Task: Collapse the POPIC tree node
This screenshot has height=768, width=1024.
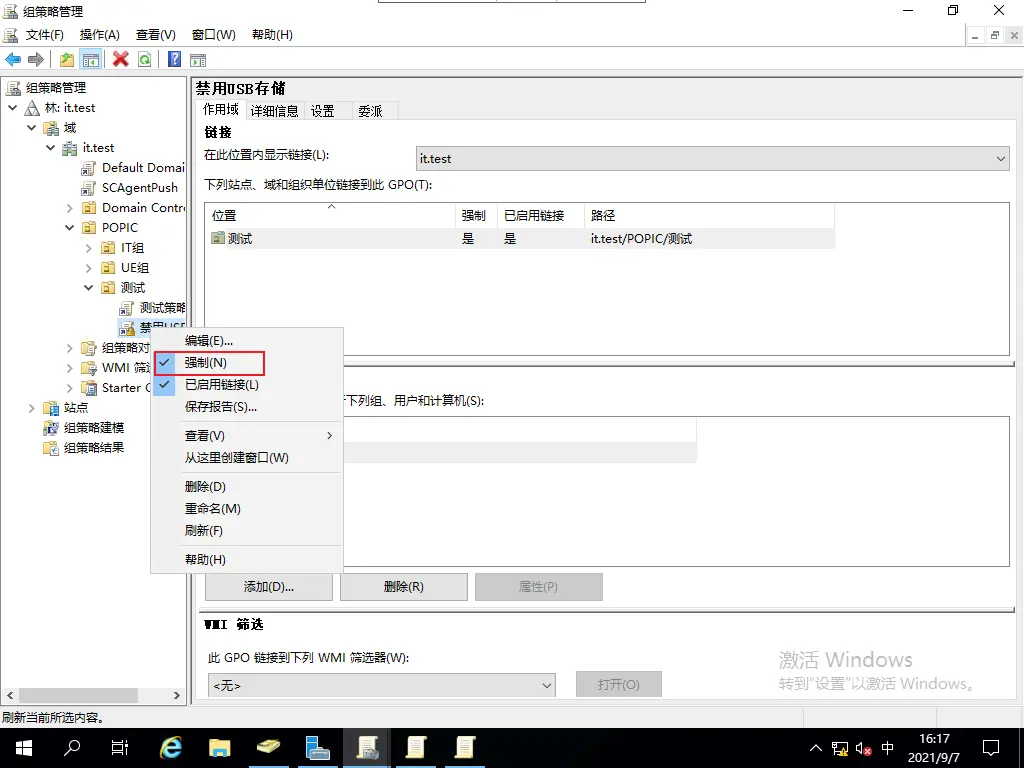Action: click(x=70, y=228)
